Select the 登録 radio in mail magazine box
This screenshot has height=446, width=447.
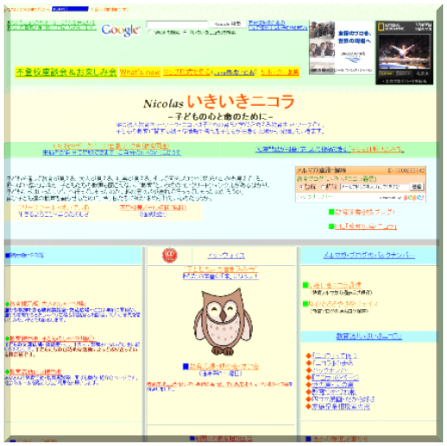301,187
